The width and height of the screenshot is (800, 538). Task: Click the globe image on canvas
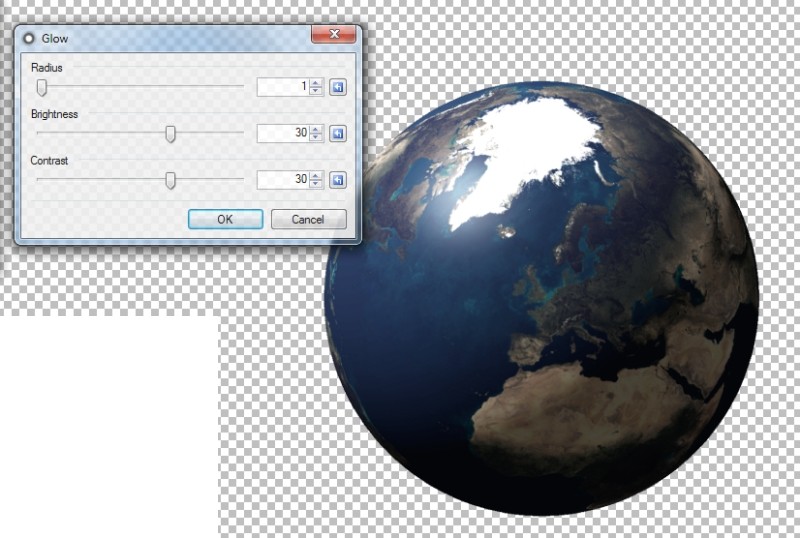[x=542, y=299]
